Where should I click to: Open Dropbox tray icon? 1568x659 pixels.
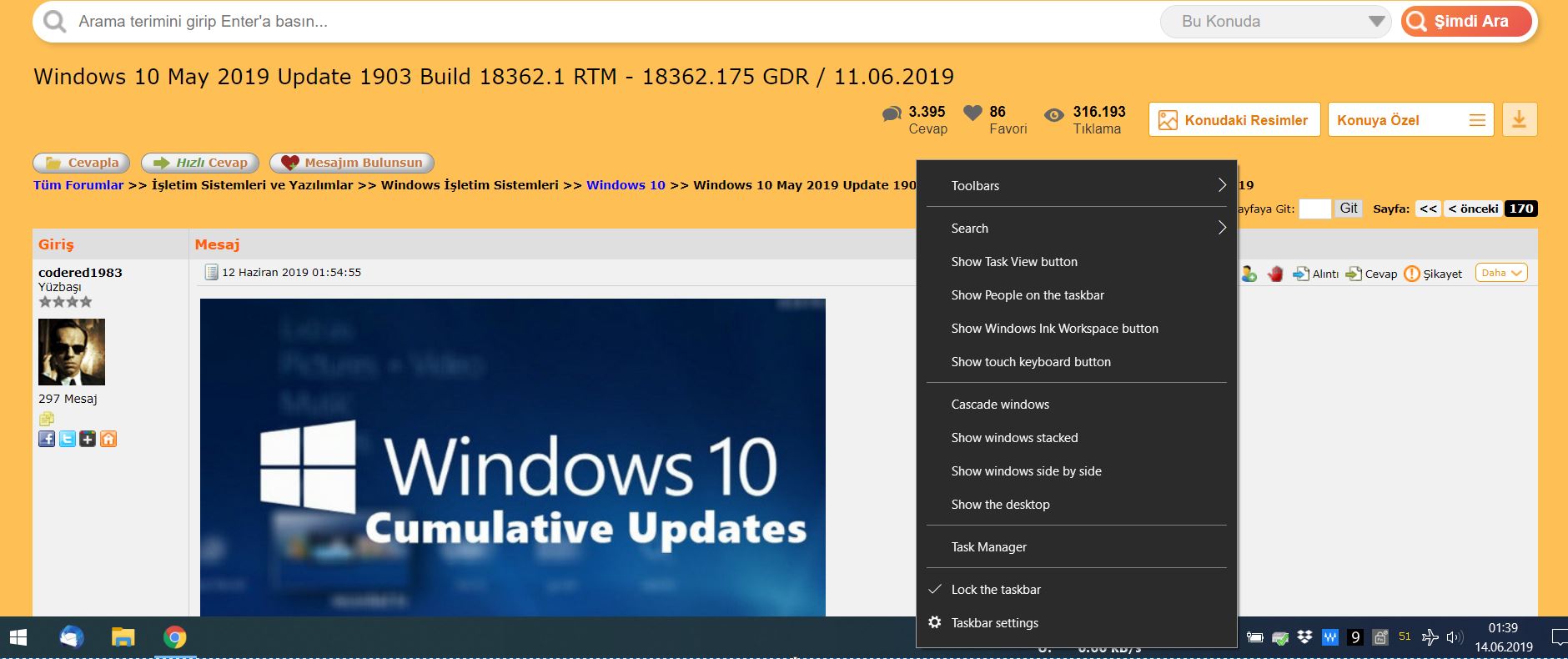click(1305, 637)
